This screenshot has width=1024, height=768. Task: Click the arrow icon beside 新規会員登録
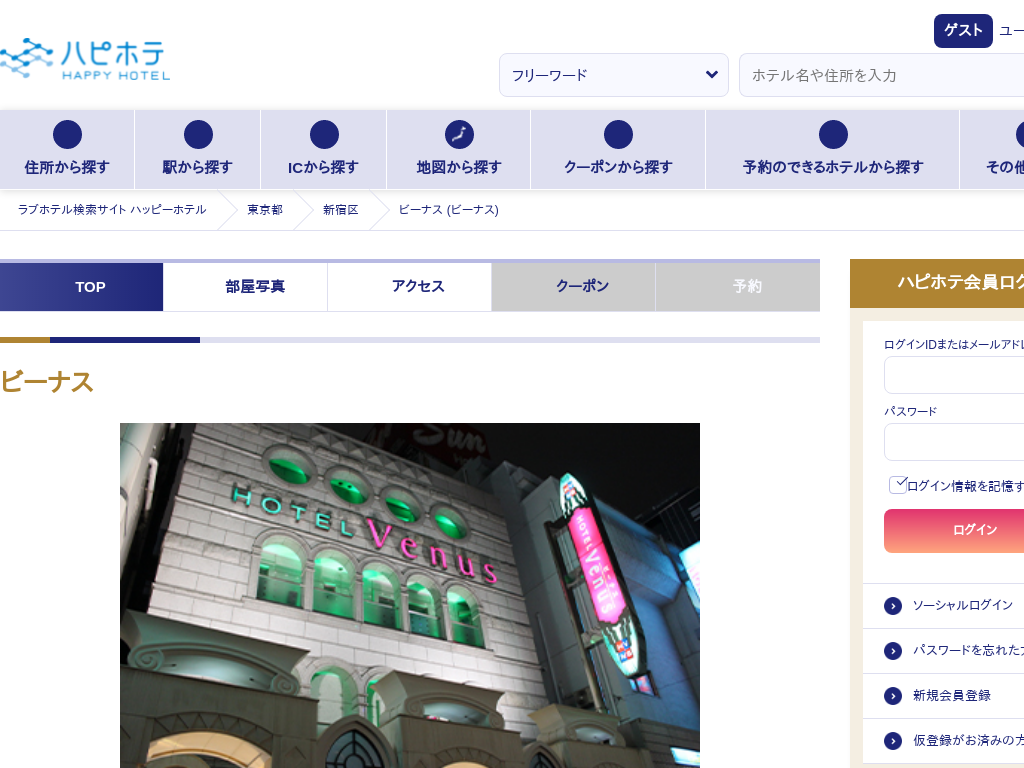(893, 696)
